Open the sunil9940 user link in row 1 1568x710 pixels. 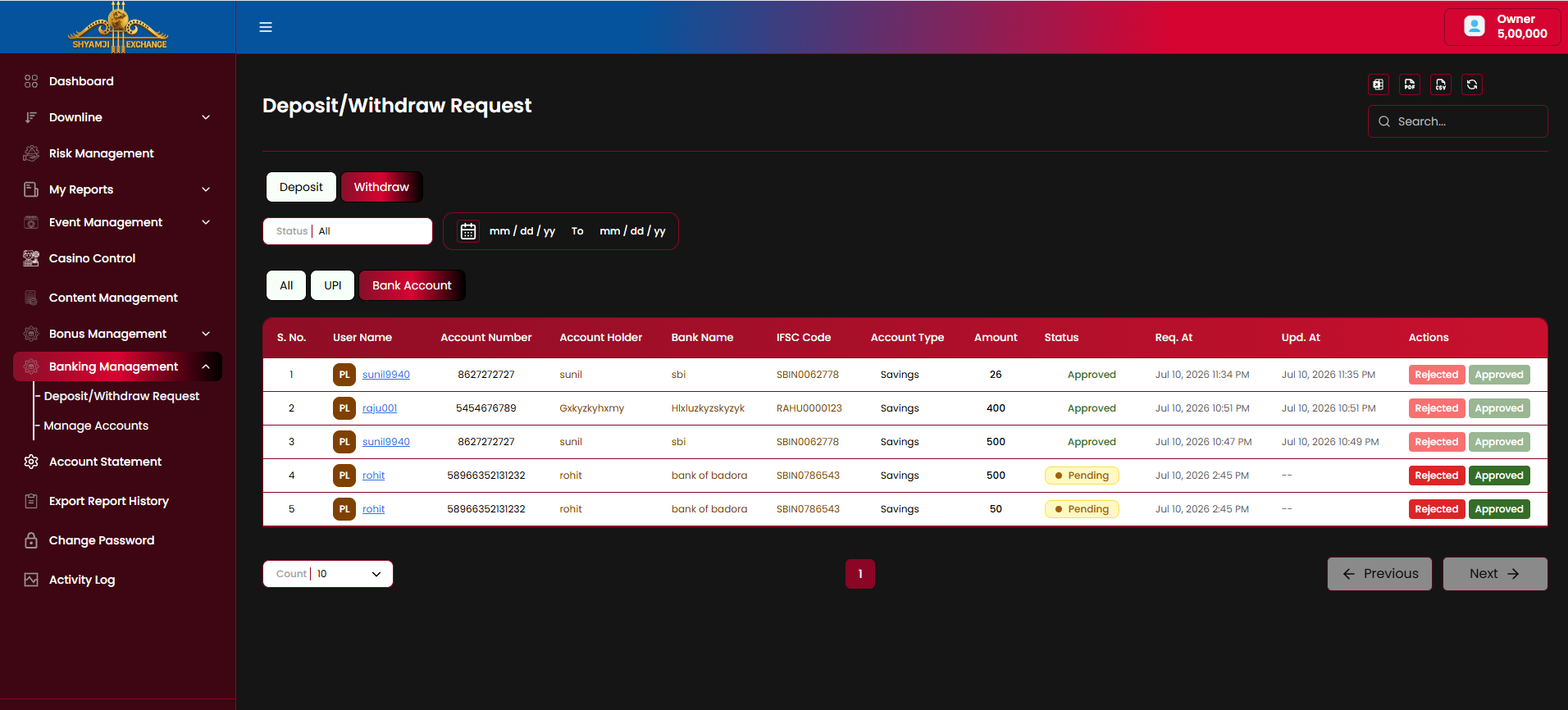386,375
